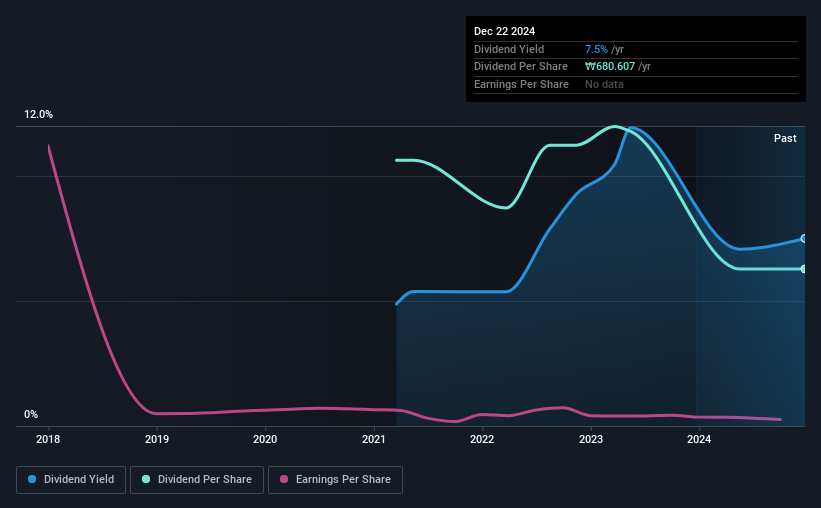This screenshot has width=821, height=508.
Task: Click the 2022 x-axis label
Action: (x=482, y=439)
